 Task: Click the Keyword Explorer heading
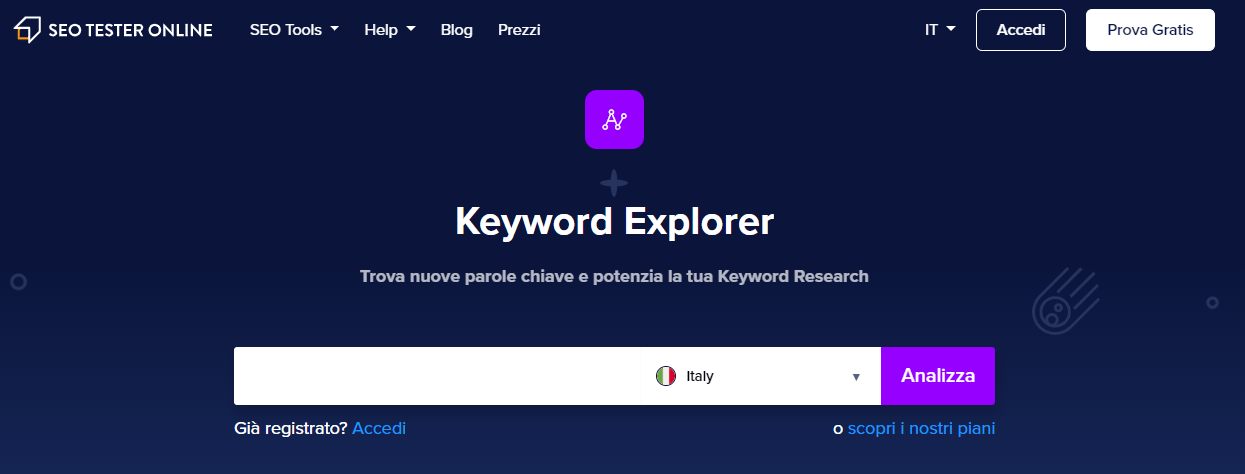(x=614, y=221)
